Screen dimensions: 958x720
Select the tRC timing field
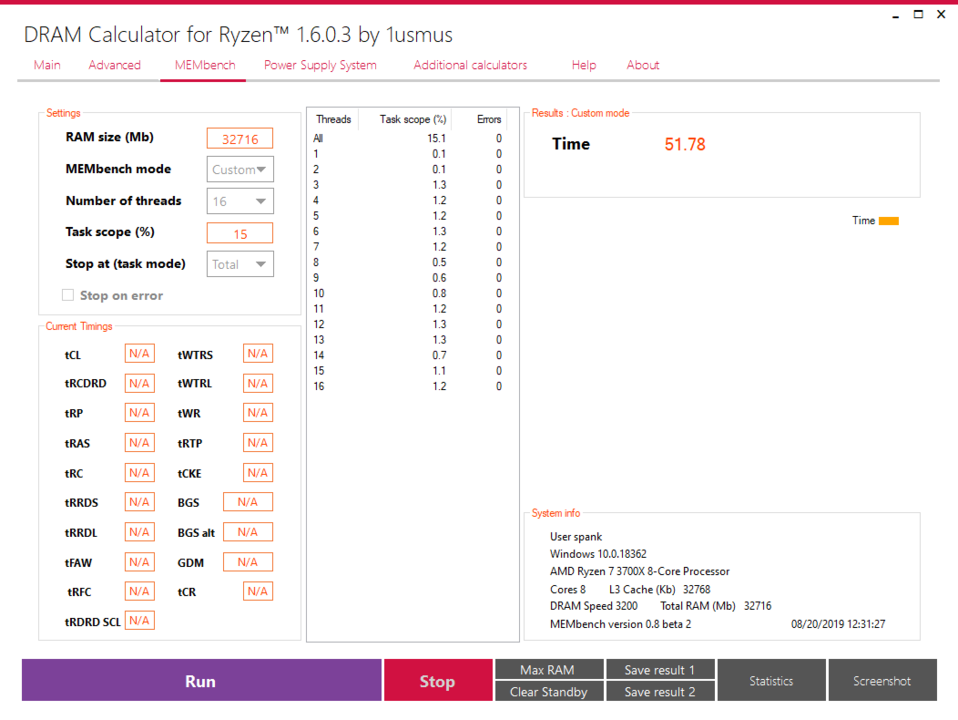(x=139, y=472)
